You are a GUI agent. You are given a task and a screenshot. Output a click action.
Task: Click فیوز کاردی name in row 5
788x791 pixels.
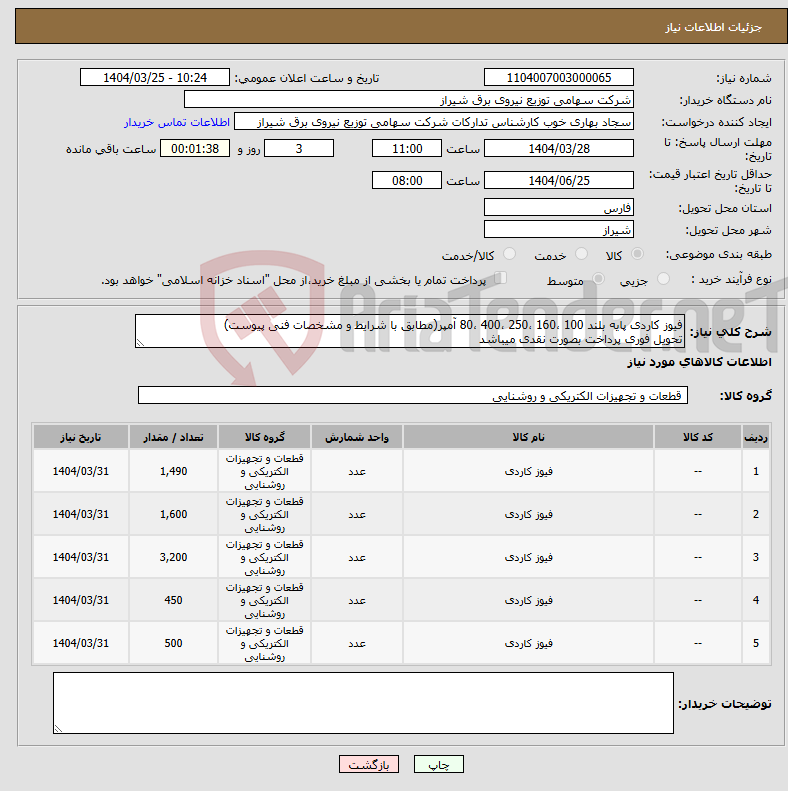coord(528,643)
